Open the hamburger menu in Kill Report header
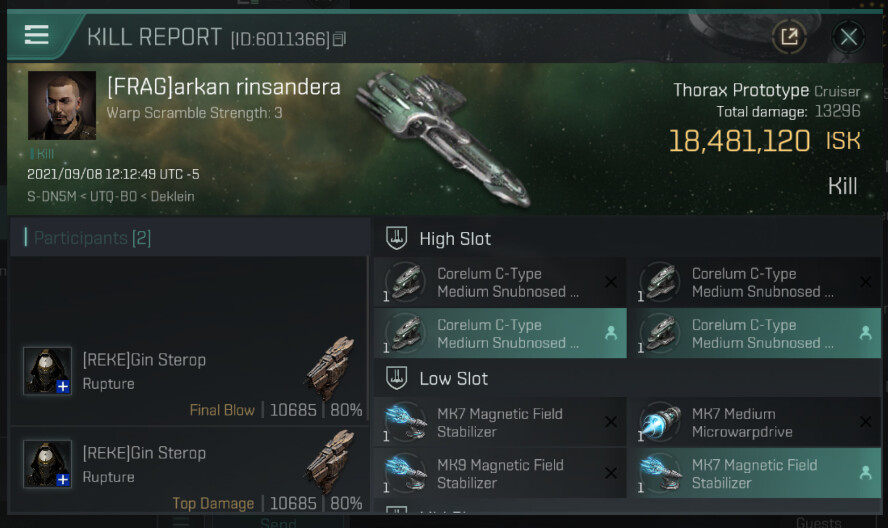The image size is (888, 528). (37, 35)
